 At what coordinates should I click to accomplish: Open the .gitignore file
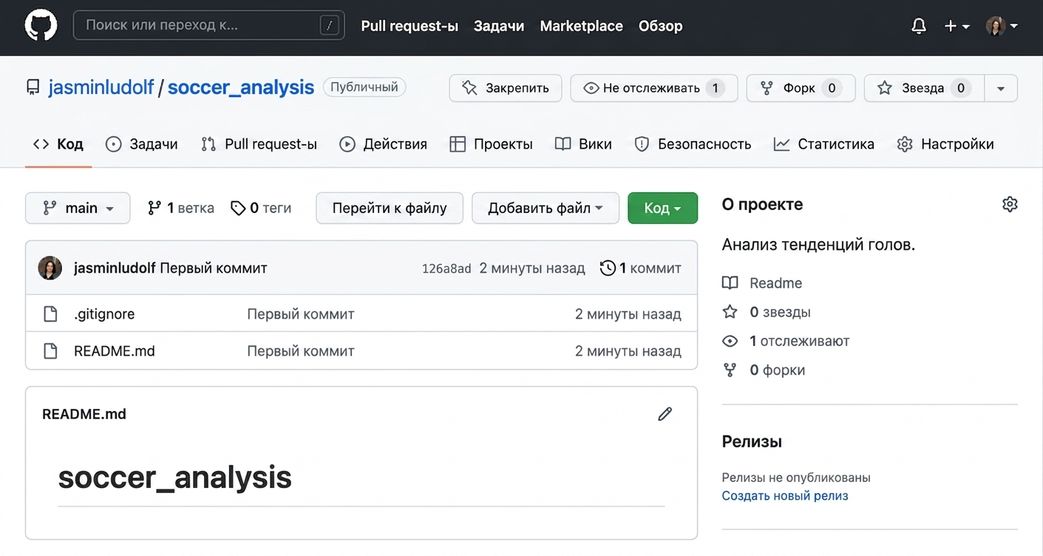click(x=104, y=314)
